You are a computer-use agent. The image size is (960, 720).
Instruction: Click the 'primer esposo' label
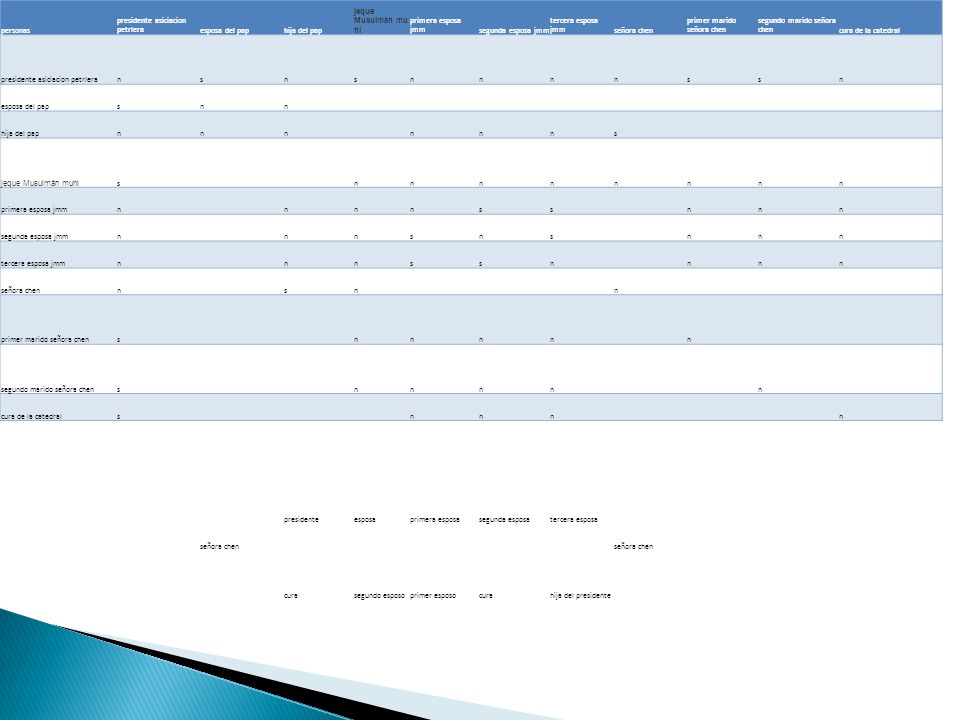click(x=433, y=595)
